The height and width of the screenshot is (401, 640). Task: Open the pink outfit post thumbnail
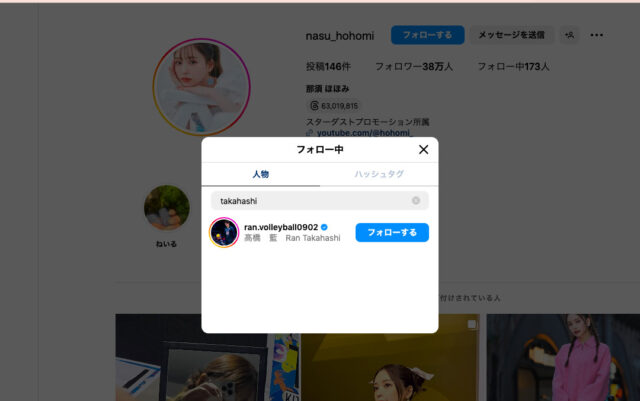563,357
